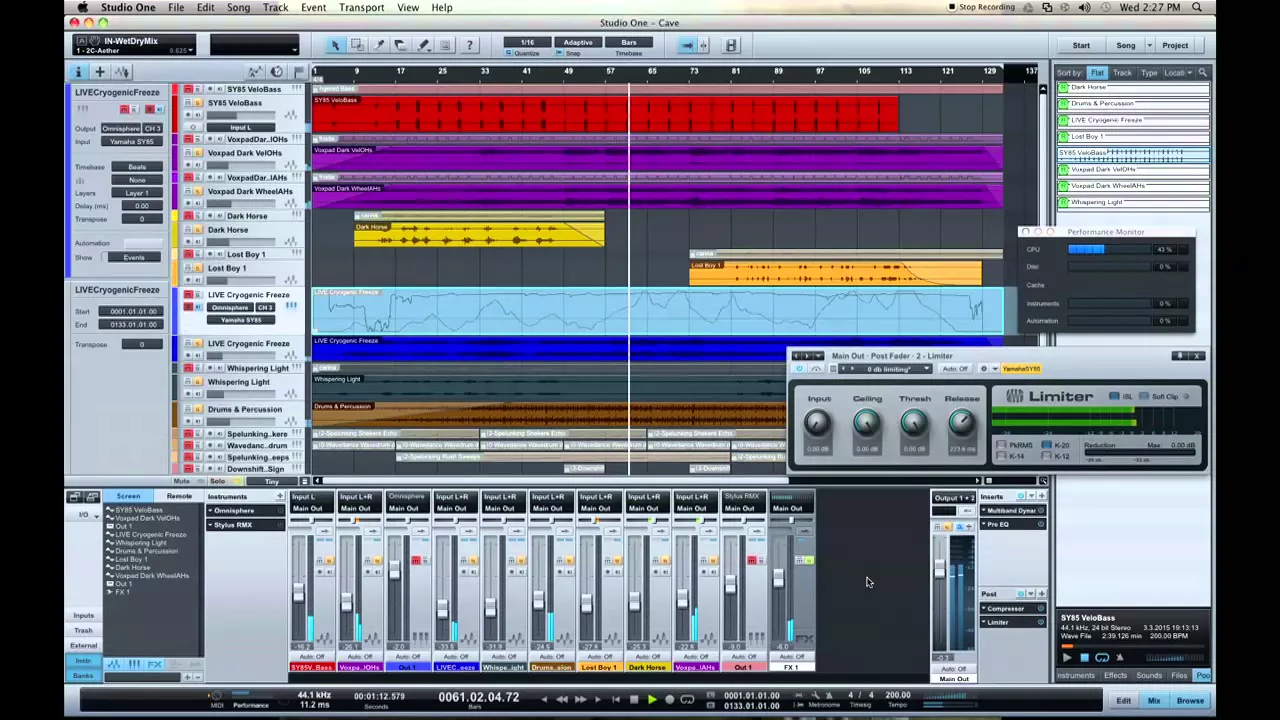Image resolution: width=1280 pixels, height=720 pixels.
Task: Click the add track plus icon
Action: 99,72
